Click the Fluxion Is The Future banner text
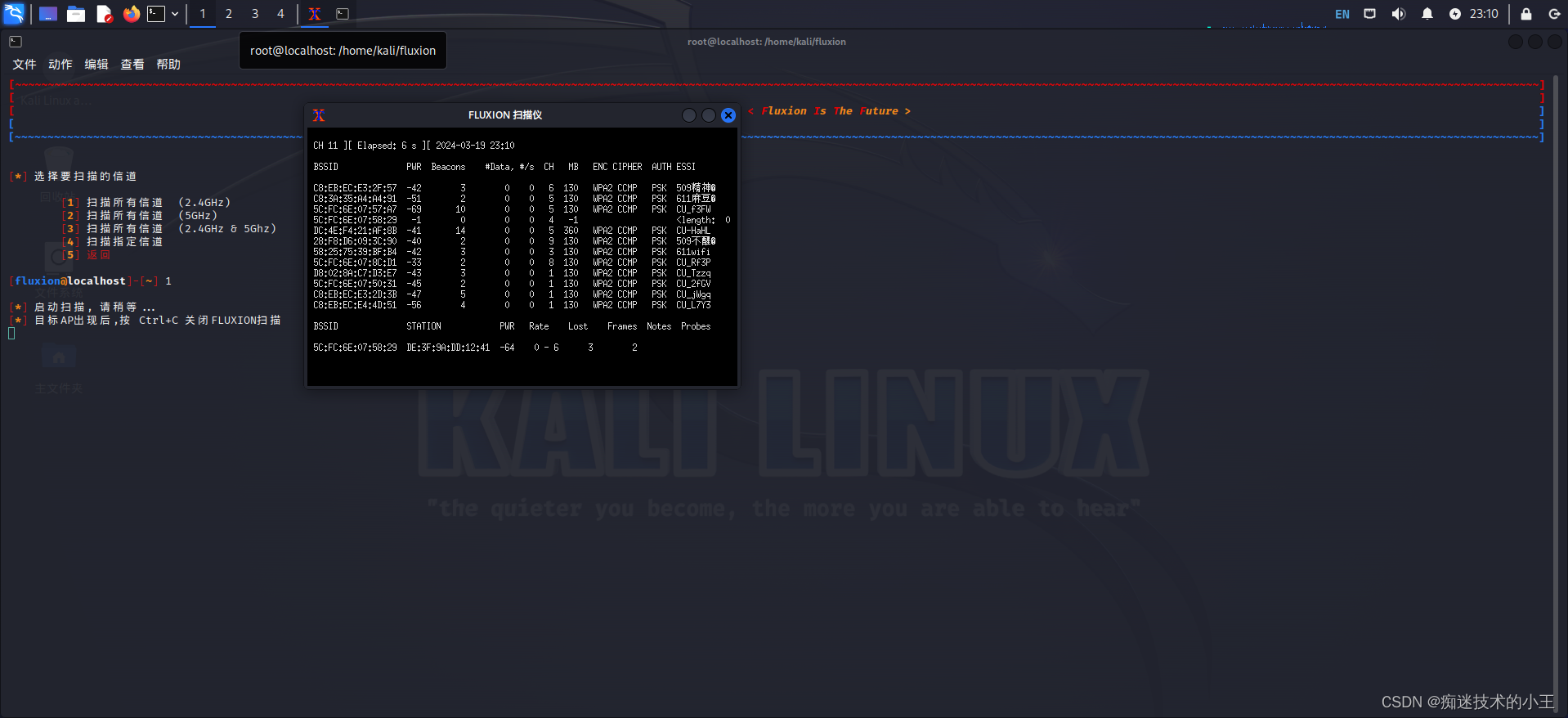The image size is (1568, 718). [829, 111]
